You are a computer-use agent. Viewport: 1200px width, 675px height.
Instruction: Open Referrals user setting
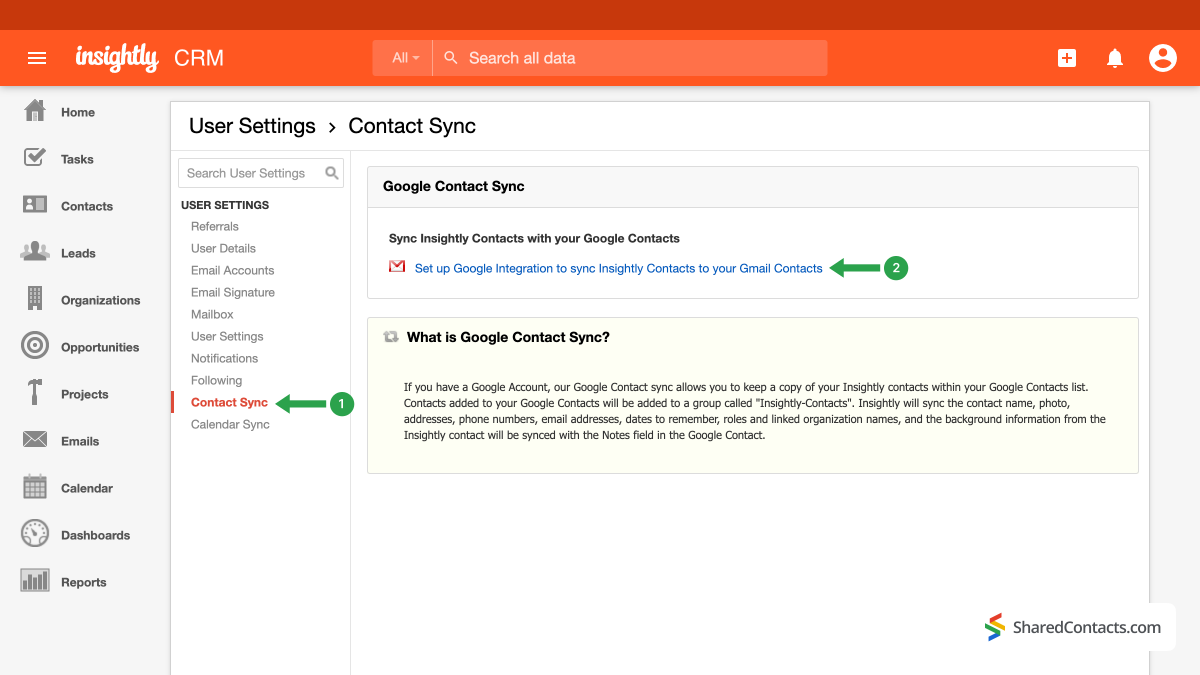pos(215,227)
